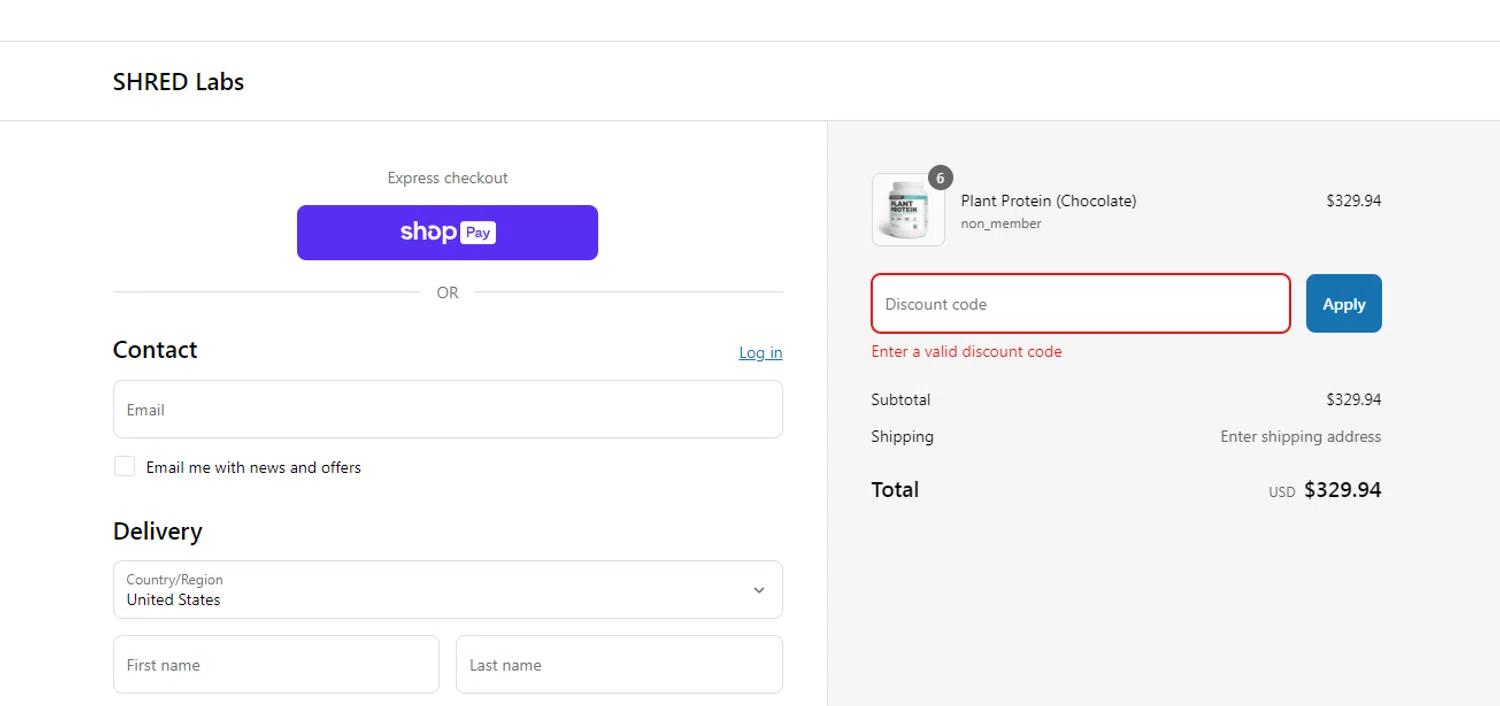Click the Contact heading

[155, 349]
